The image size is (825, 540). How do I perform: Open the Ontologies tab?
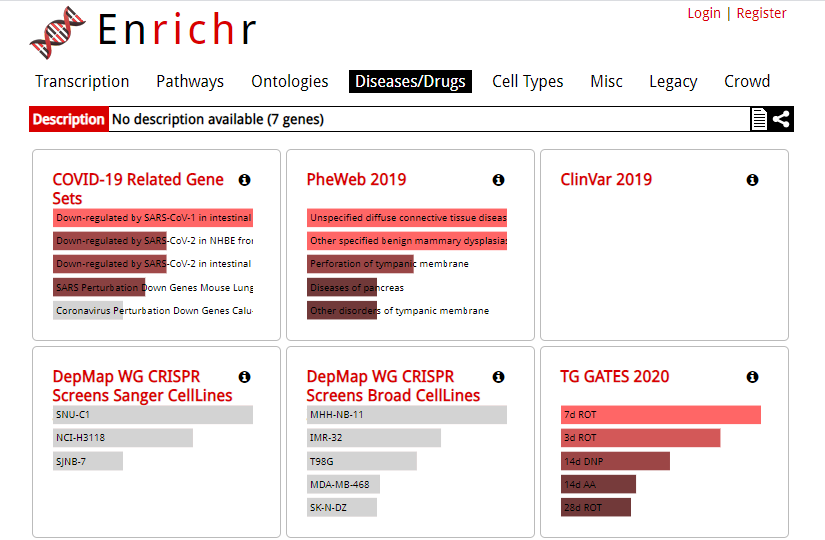pyautogui.click(x=289, y=82)
